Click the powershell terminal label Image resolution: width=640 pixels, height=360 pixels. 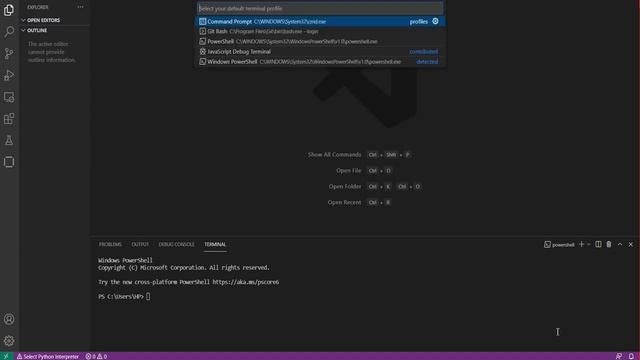(x=559, y=244)
